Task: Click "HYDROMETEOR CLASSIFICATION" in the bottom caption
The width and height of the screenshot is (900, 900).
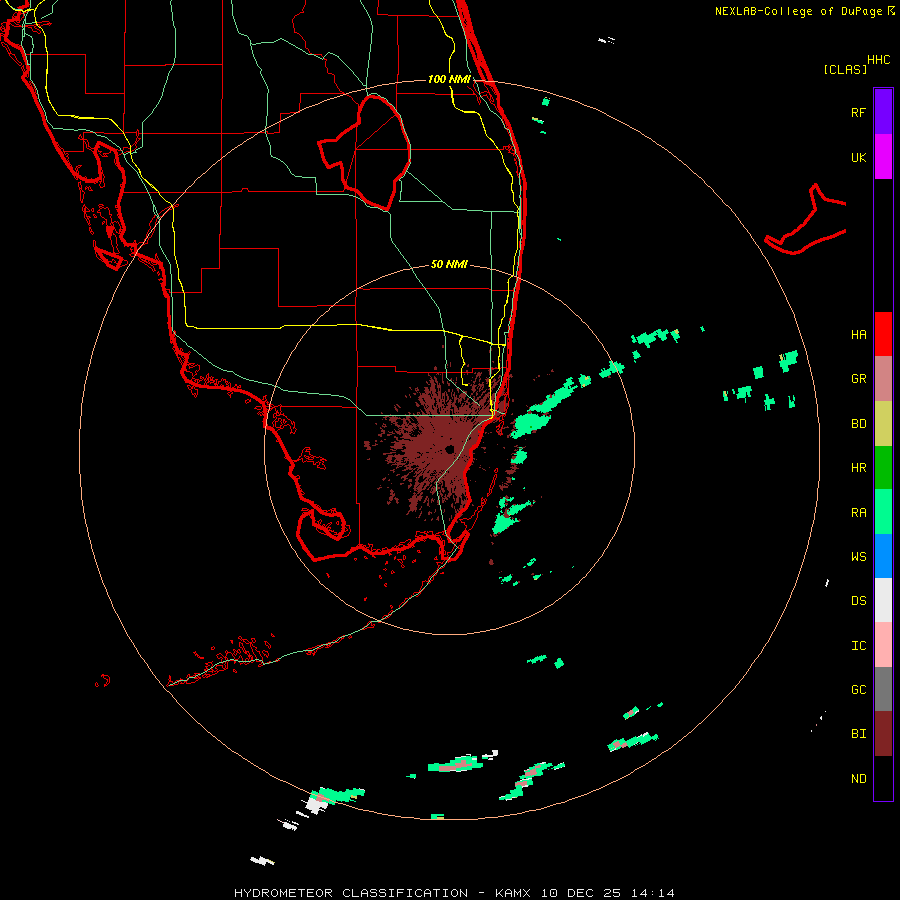Action: tap(351, 893)
